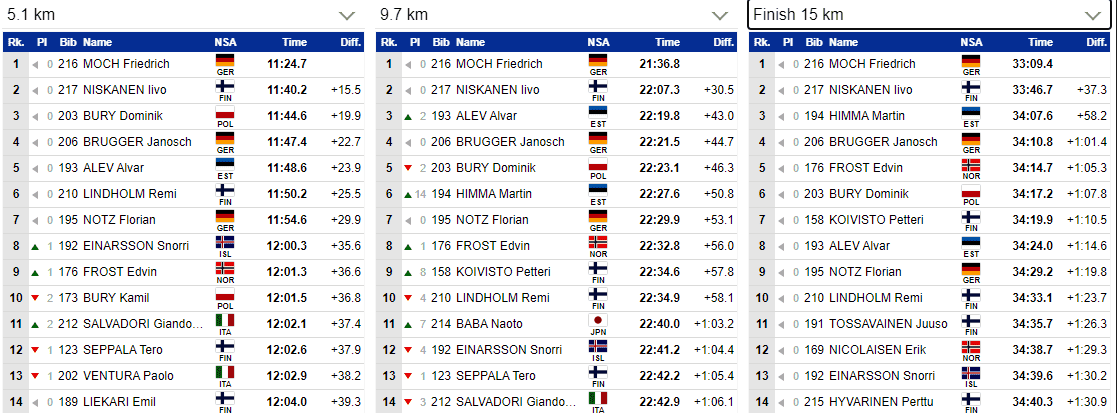1117x413 pixels.
Task: Open TOSSAVAINEN Juuso result row
Action: [x=930, y=324]
